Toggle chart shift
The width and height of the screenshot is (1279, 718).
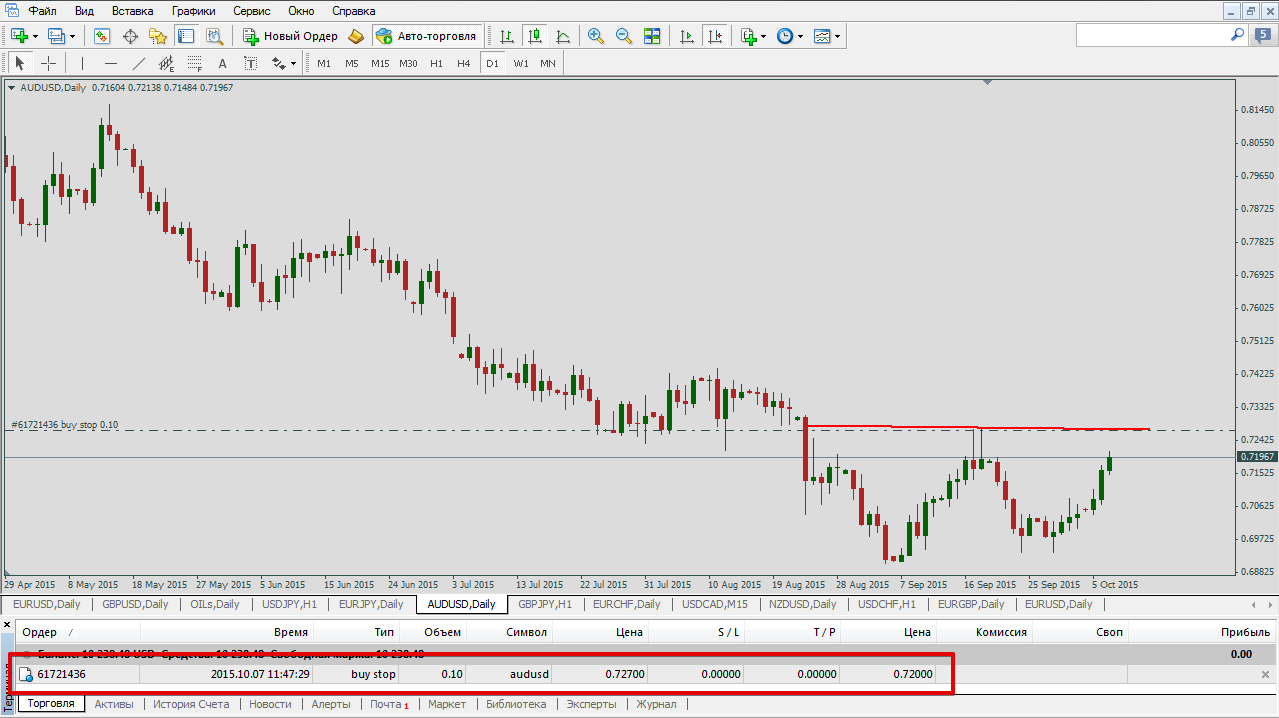pyautogui.click(x=715, y=36)
